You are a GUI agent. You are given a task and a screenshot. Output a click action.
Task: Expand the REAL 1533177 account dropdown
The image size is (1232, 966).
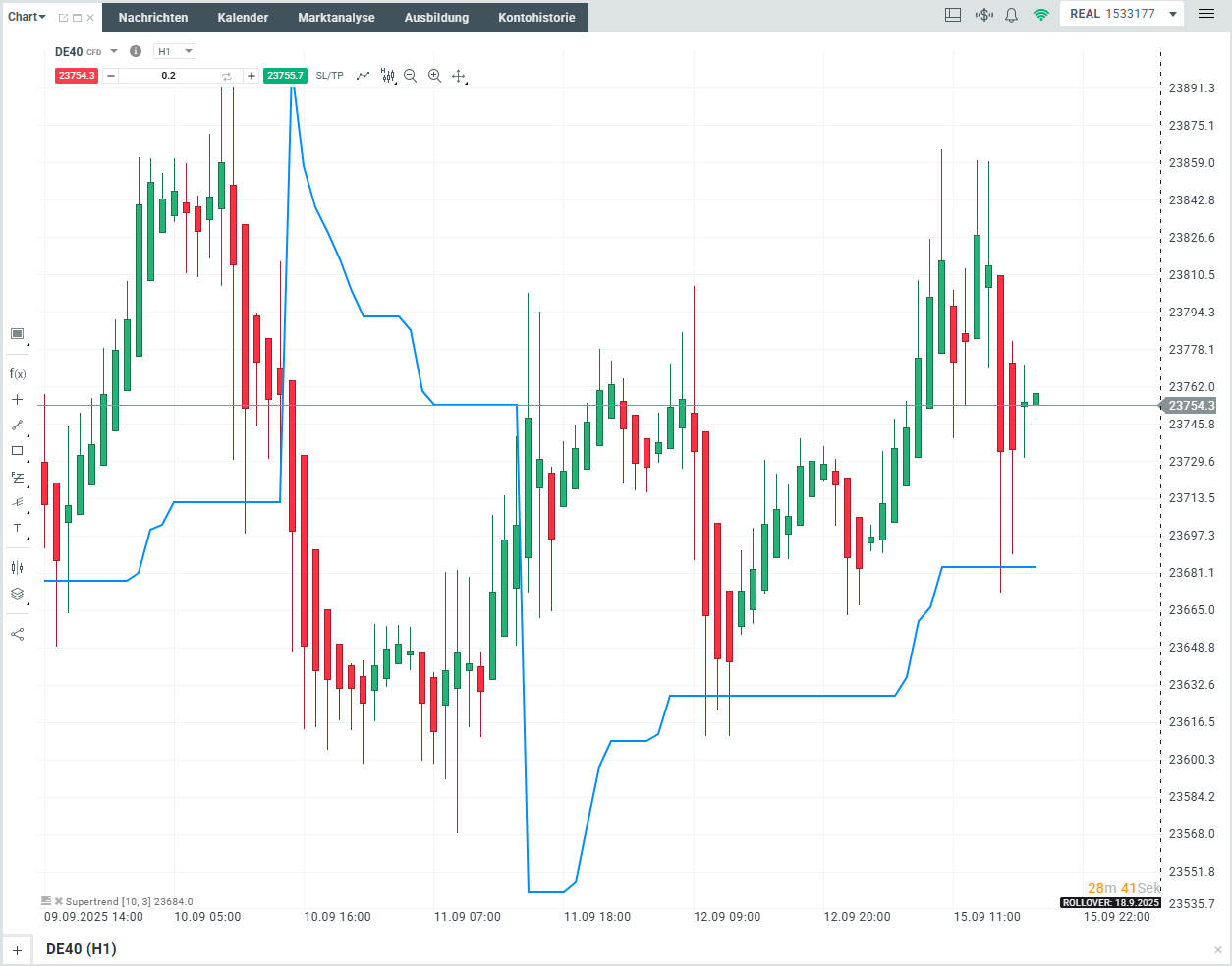(1173, 14)
